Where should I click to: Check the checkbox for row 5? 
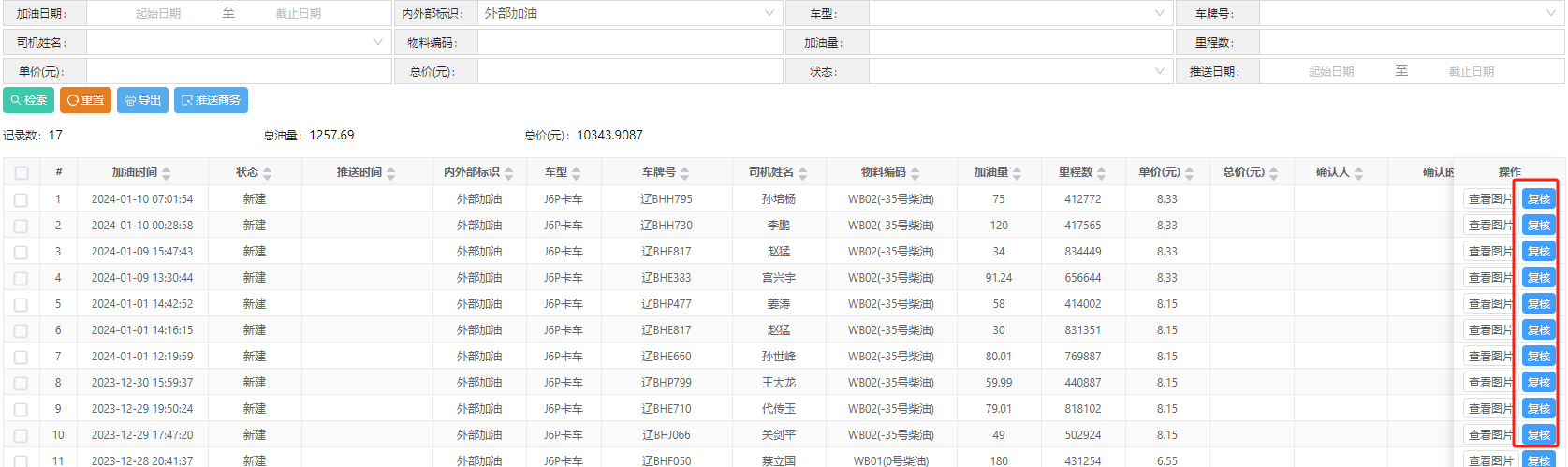pos(22,304)
